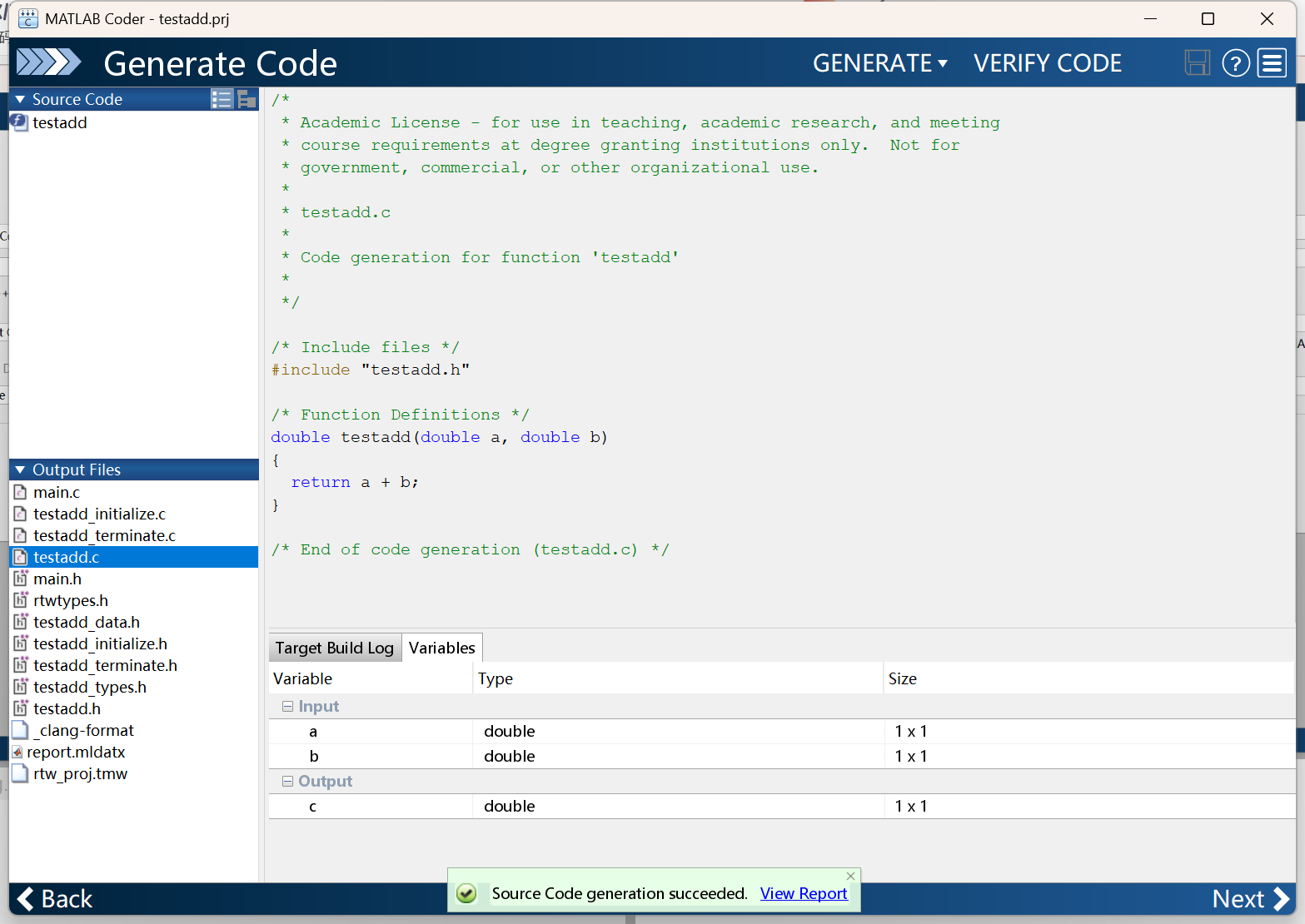The width and height of the screenshot is (1305, 924).
Task: Click the rtw_proj.tmw file icon
Action: click(x=21, y=773)
